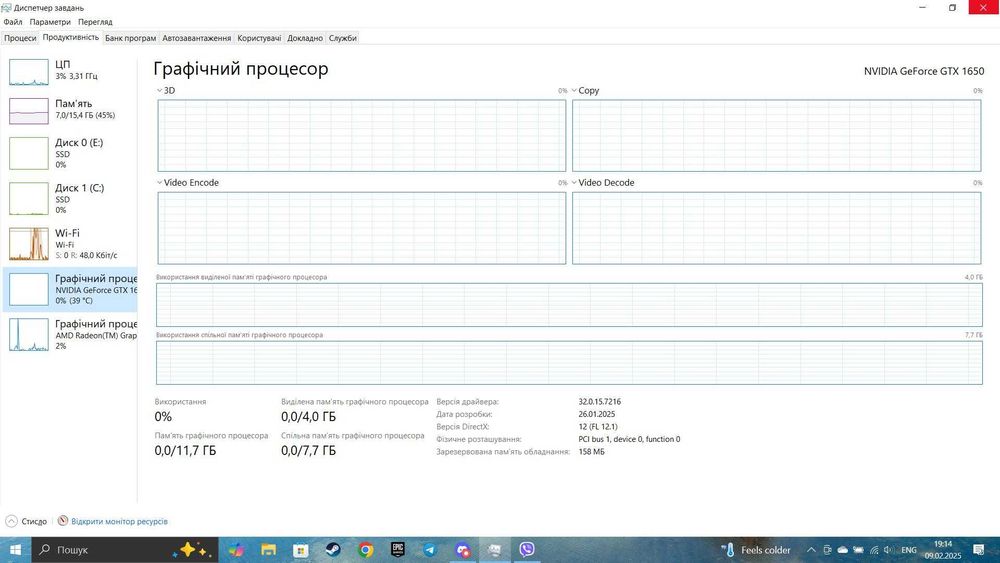Open the Feels colder weather widget
Screen dimensions: 1000x563
(x=756, y=550)
